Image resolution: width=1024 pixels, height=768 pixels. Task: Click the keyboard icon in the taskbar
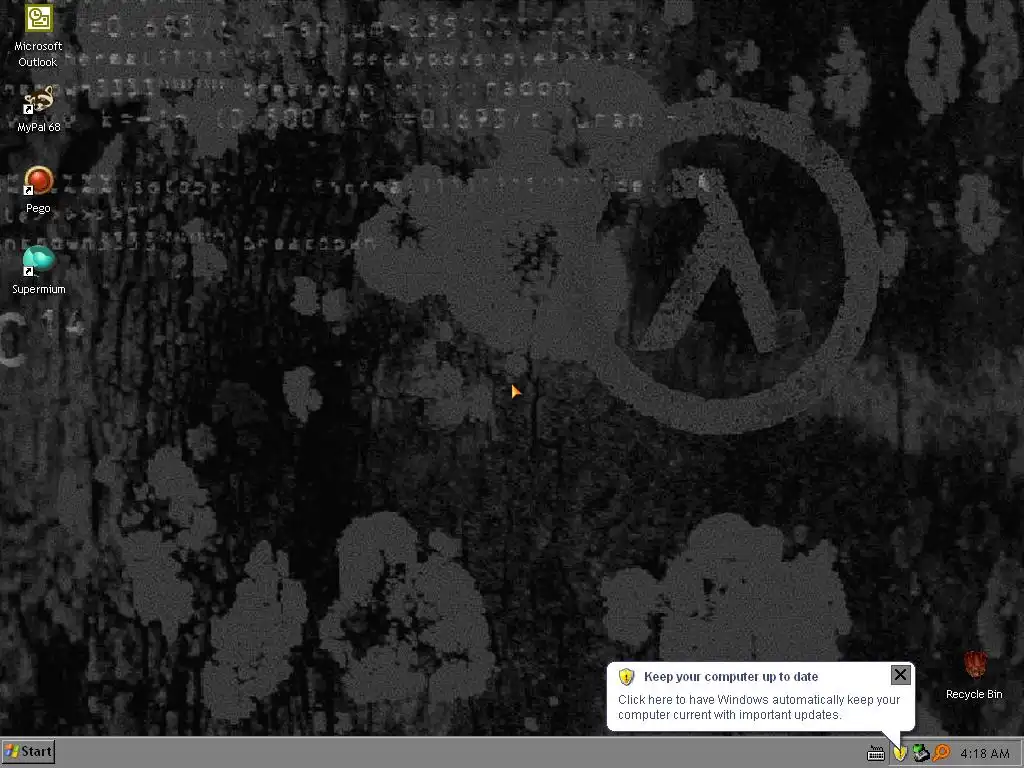click(876, 754)
